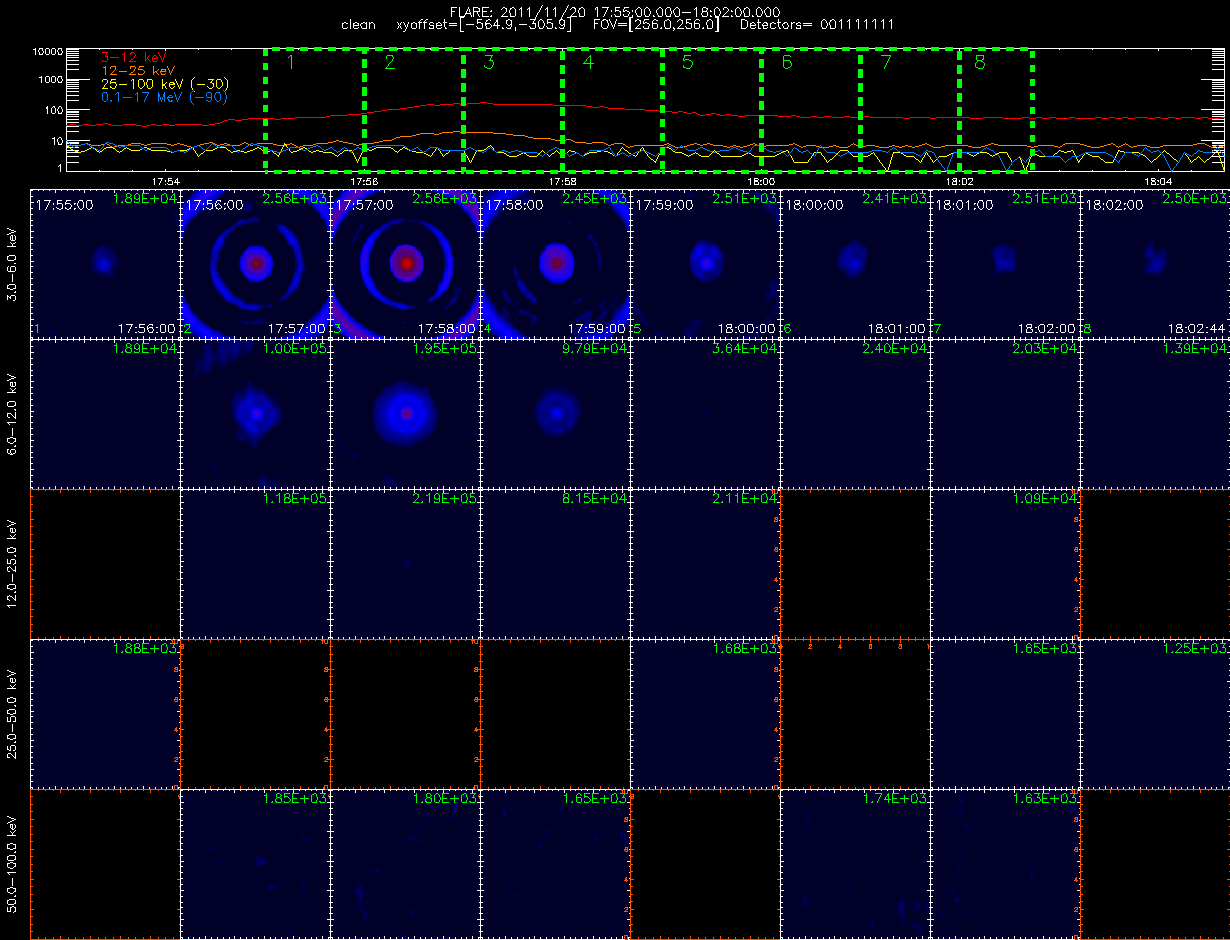1230x940 pixels.
Task: Click the green peak value 1.68E+03
Action: pos(745,648)
